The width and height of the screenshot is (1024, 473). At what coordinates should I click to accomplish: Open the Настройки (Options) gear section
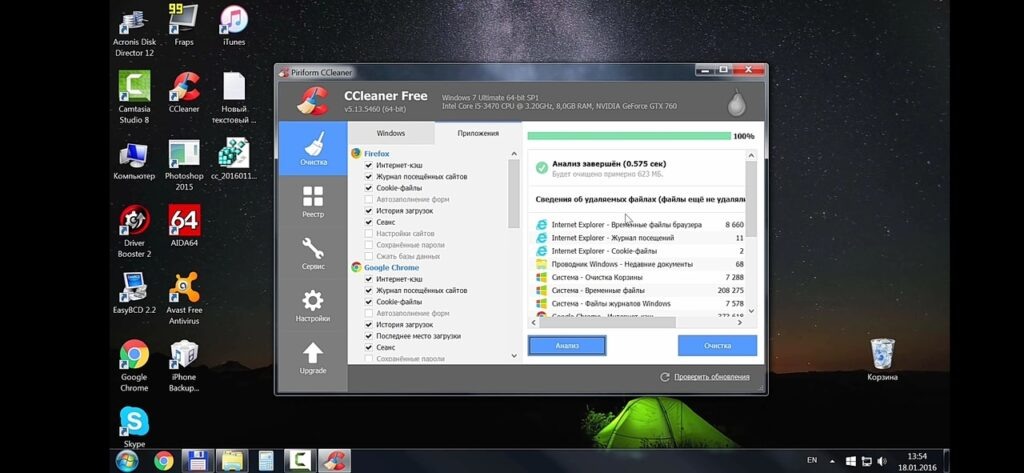point(313,306)
